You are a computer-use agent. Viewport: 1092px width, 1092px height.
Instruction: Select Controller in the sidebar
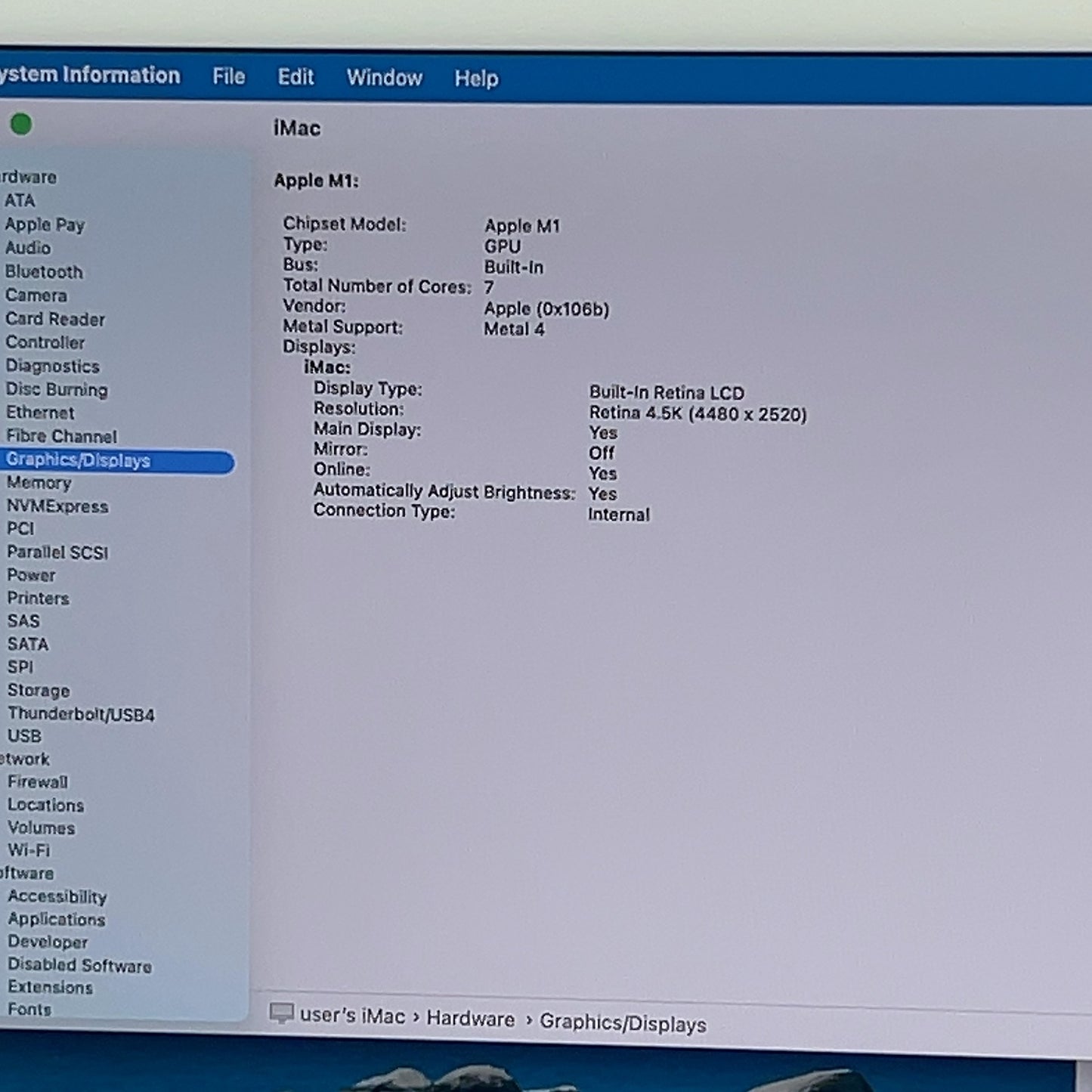click(45, 342)
